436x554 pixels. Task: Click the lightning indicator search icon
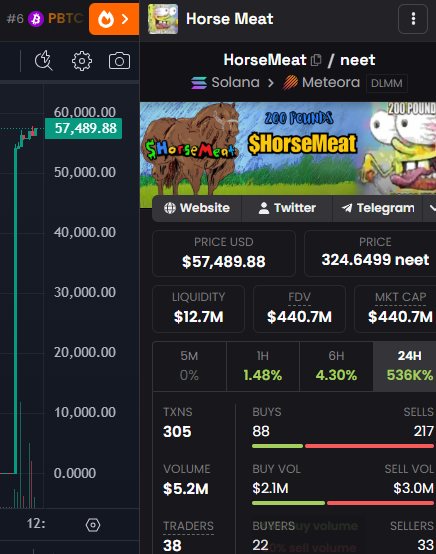(44, 61)
